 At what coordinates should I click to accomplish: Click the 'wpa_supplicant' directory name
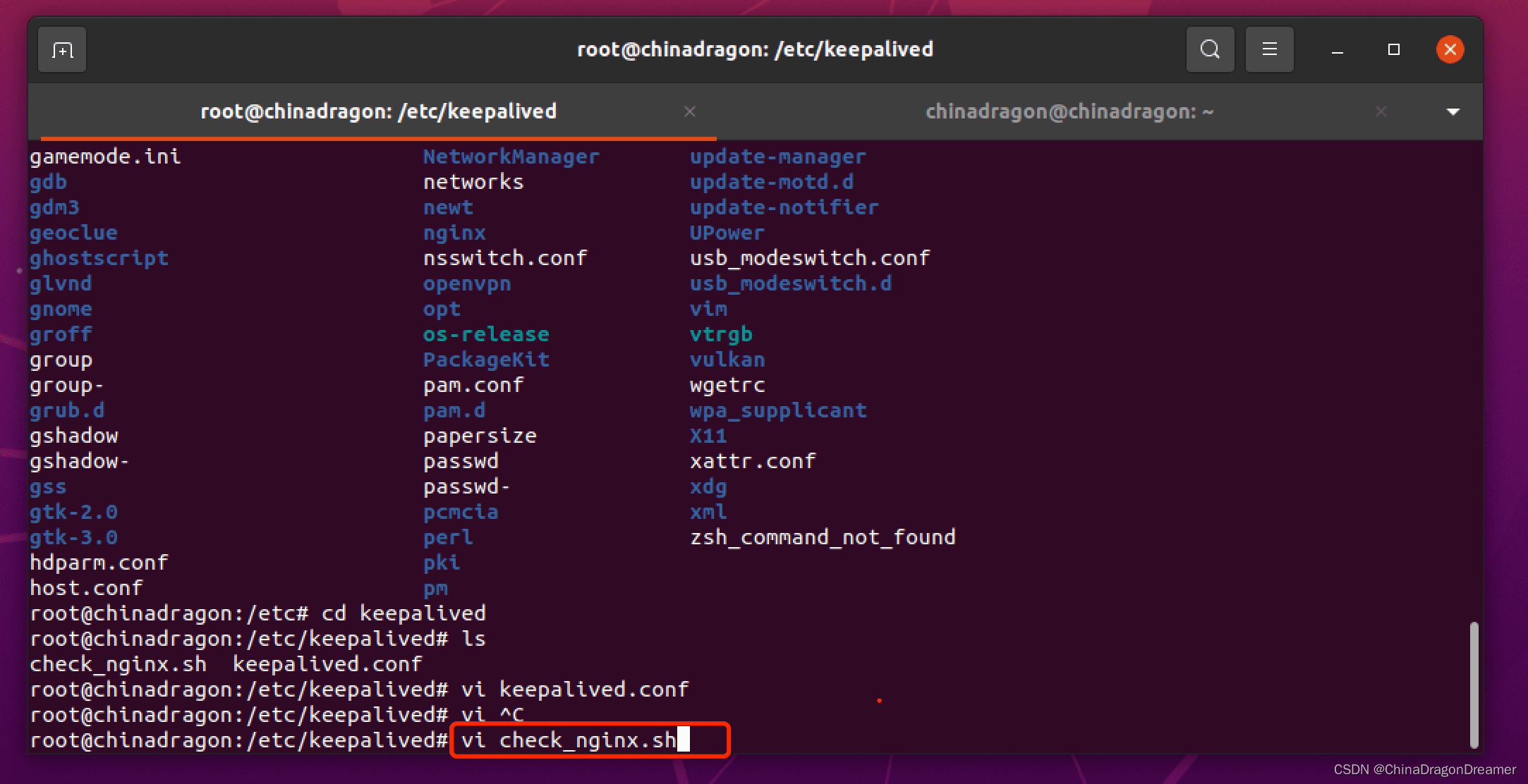tap(778, 410)
